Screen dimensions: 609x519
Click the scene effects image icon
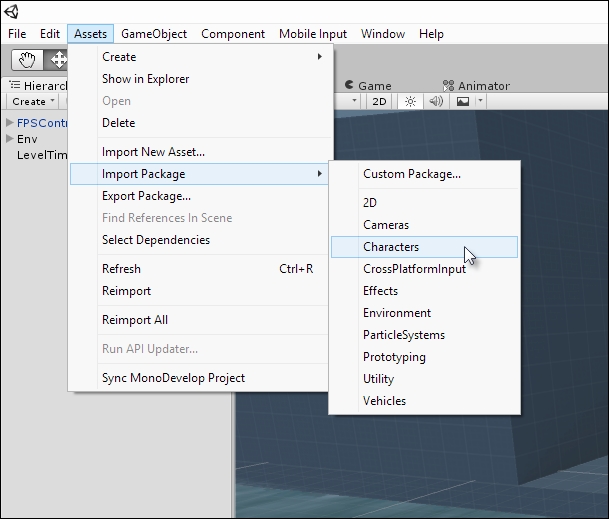tap(463, 102)
